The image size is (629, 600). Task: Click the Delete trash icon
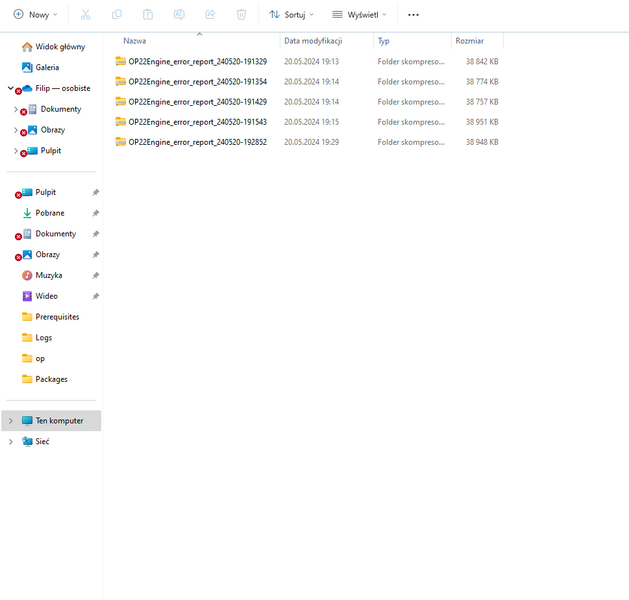241,15
